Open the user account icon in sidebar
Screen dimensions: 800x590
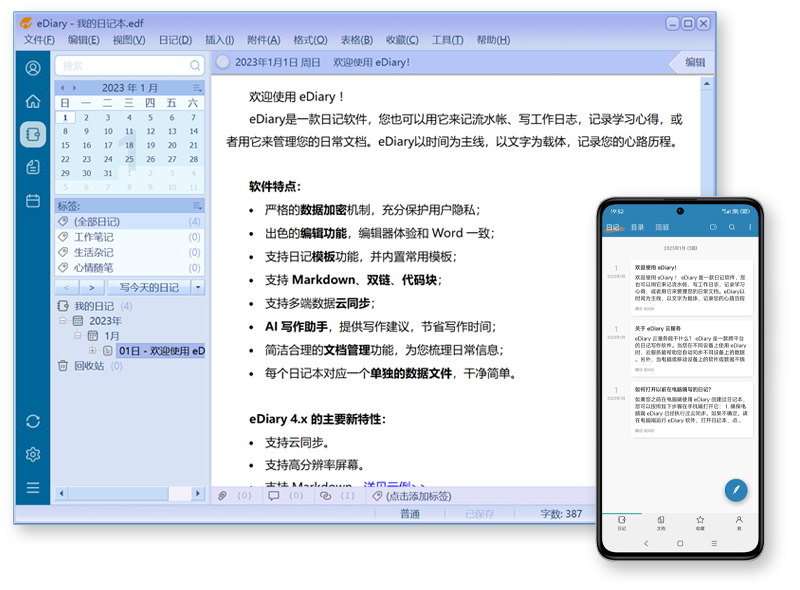click(33, 68)
